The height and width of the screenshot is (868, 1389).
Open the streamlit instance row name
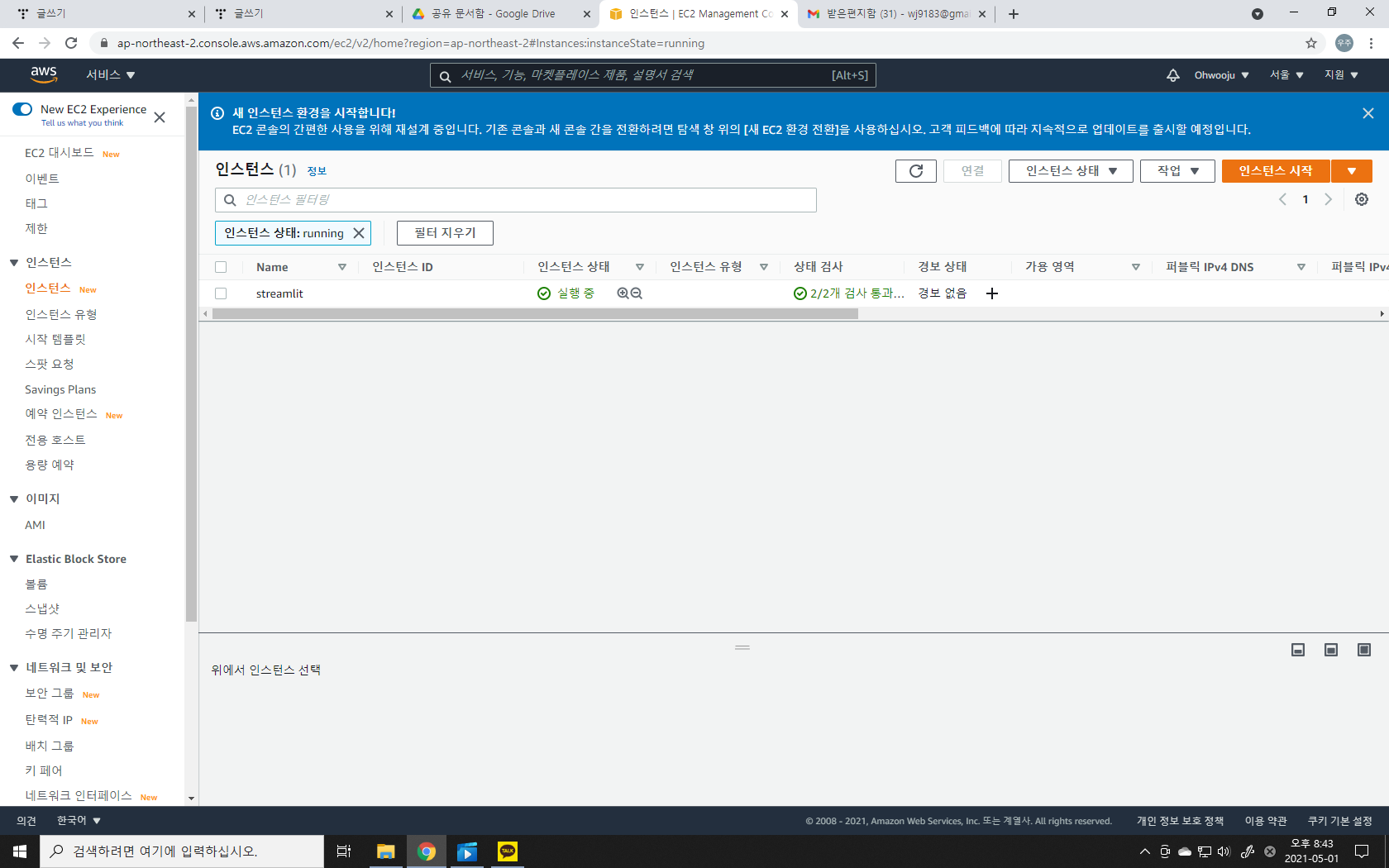click(x=279, y=293)
